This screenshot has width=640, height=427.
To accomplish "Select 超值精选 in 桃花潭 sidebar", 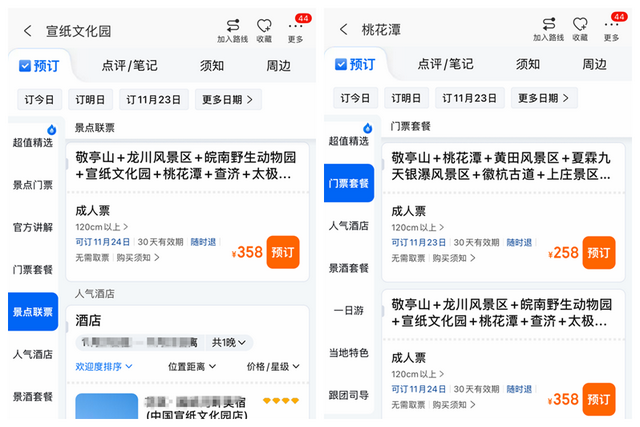I will (x=349, y=141).
